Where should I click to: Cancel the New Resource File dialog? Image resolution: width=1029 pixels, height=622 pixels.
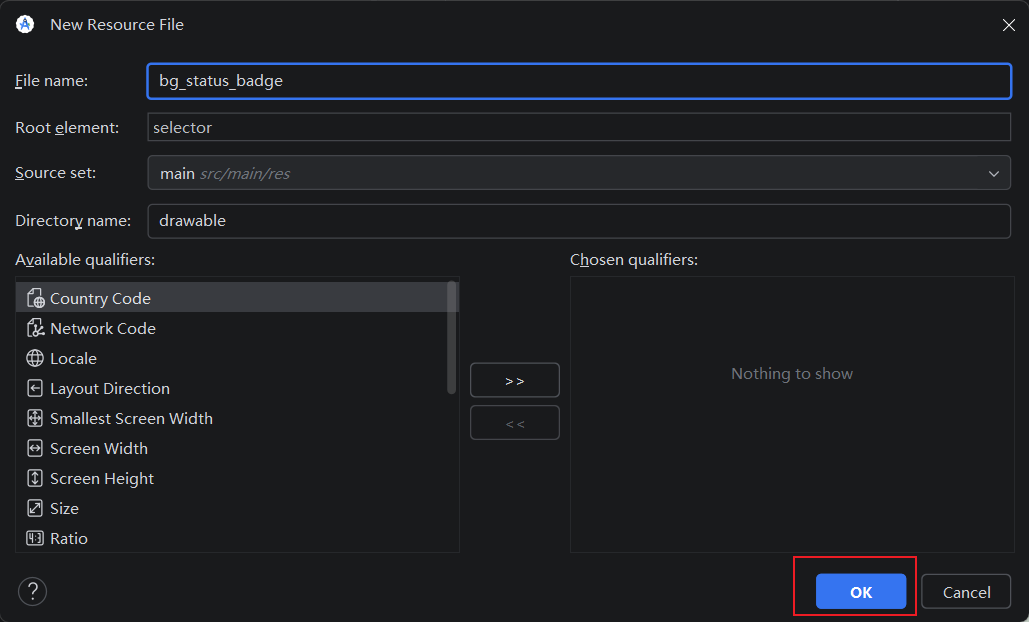click(966, 592)
